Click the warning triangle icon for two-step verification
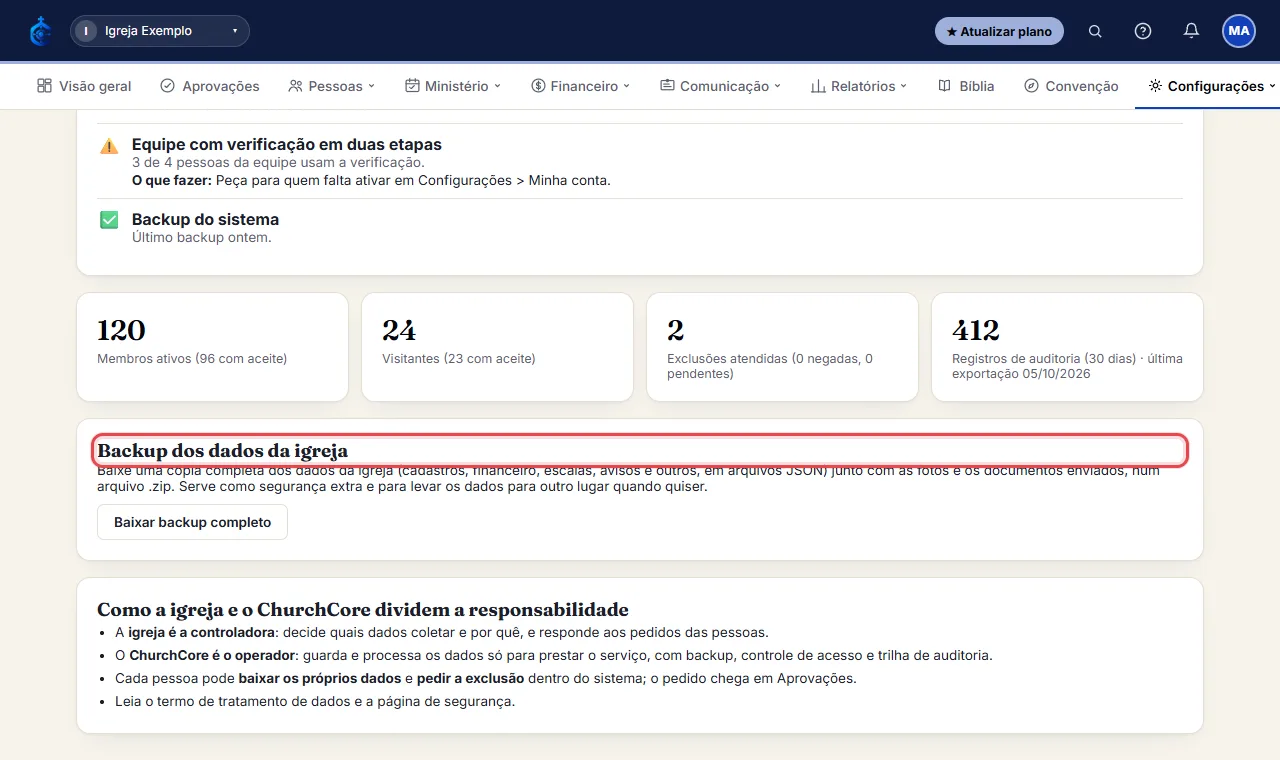The width and height of the screenshot is (1280, 760). [x=109, y=146]
